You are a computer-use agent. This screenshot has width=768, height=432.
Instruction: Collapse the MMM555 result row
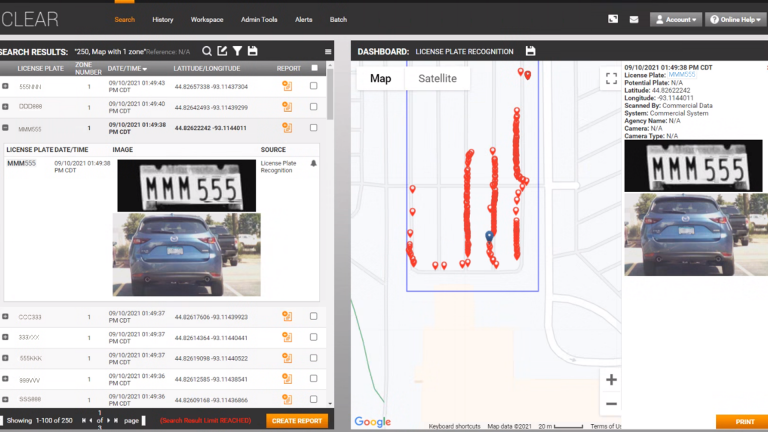tap(6, 128)
